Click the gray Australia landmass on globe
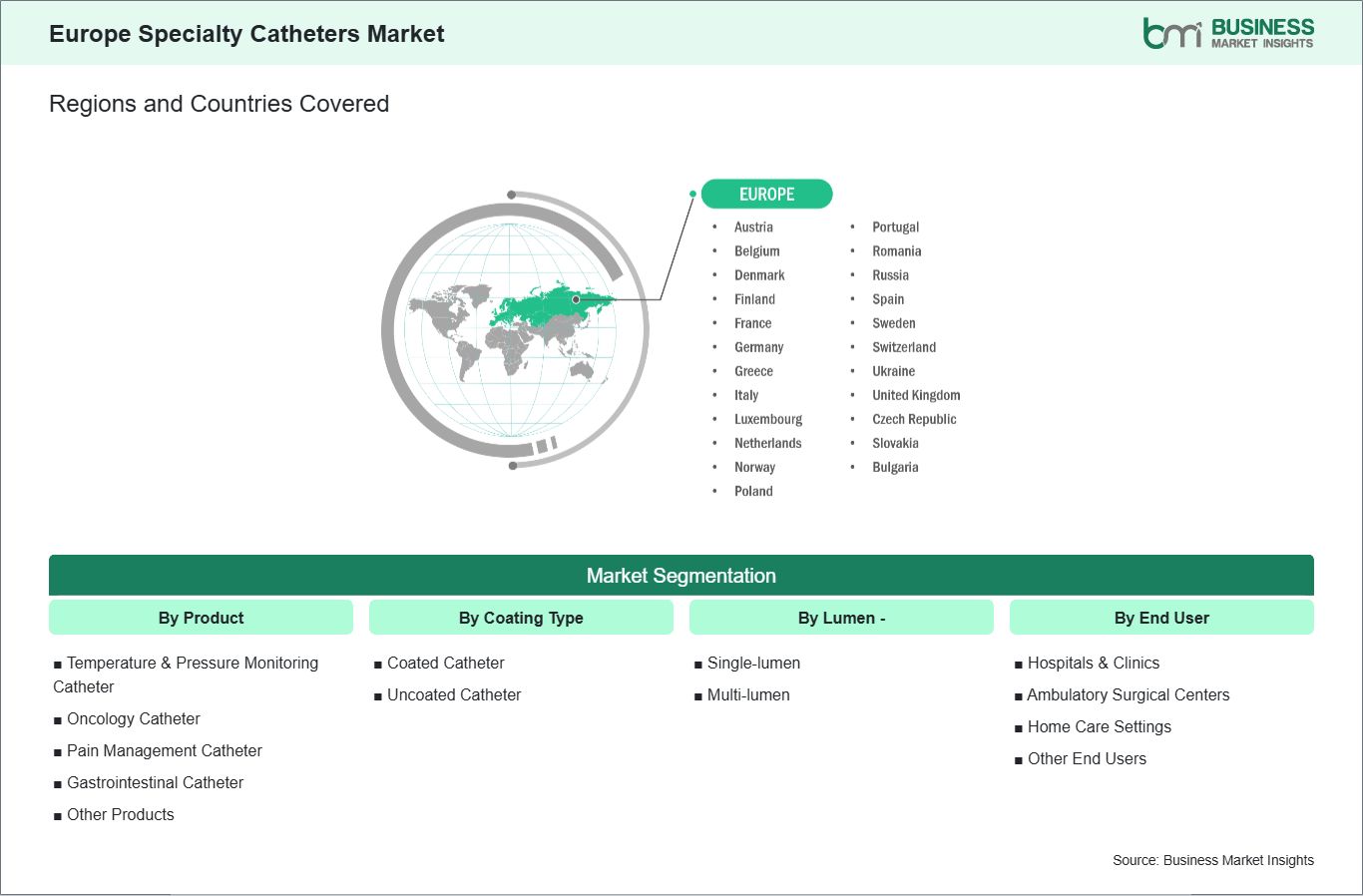1363x896 pixels. click(x=581, y=371)
